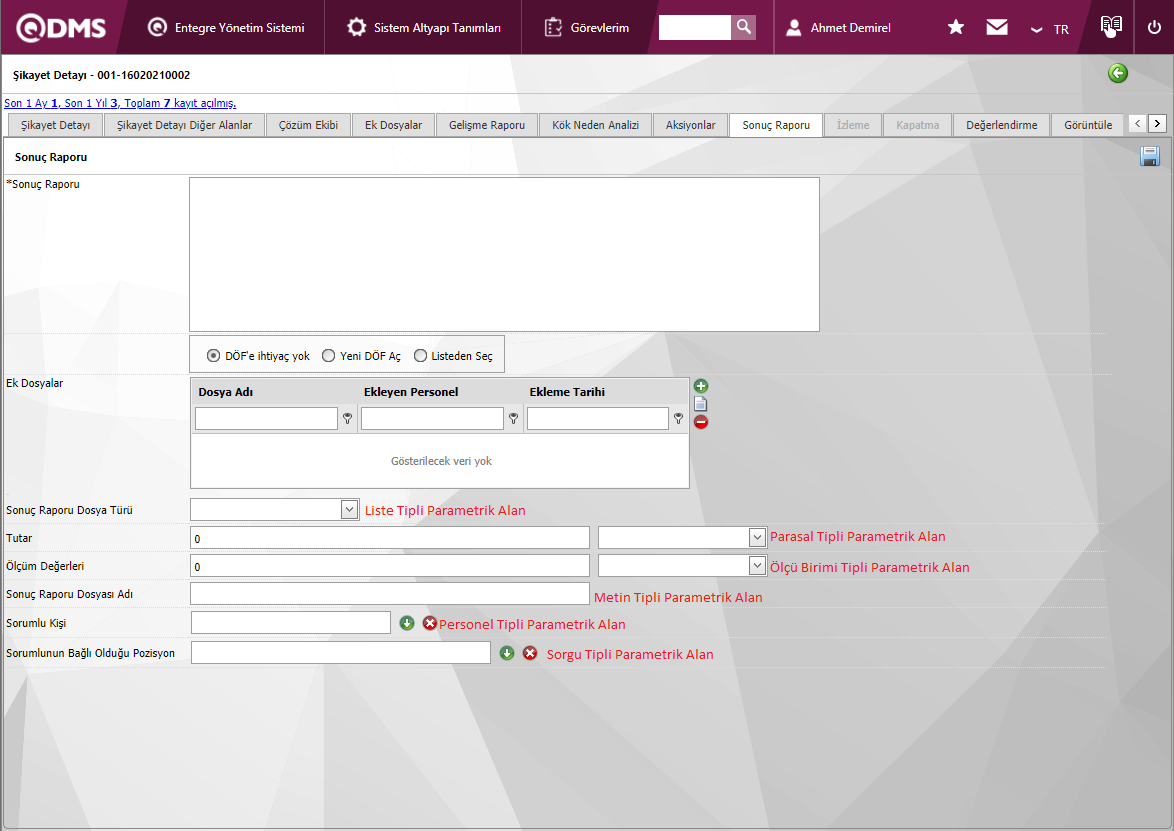
Task: Switch to Değerlendirme tab
Action: (1001, 125)
